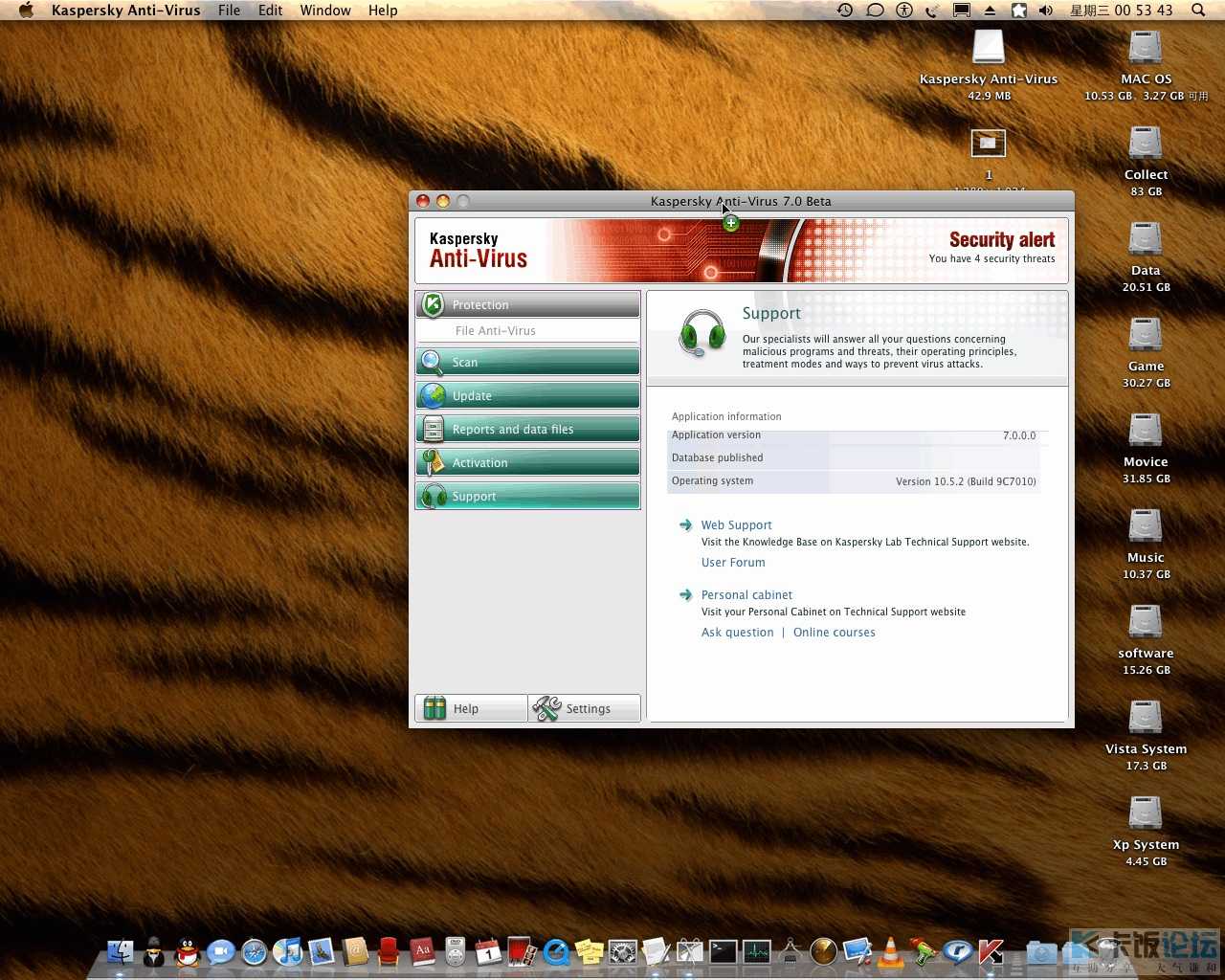
Task: Open Finder from the dock
Action: [121, 951]
